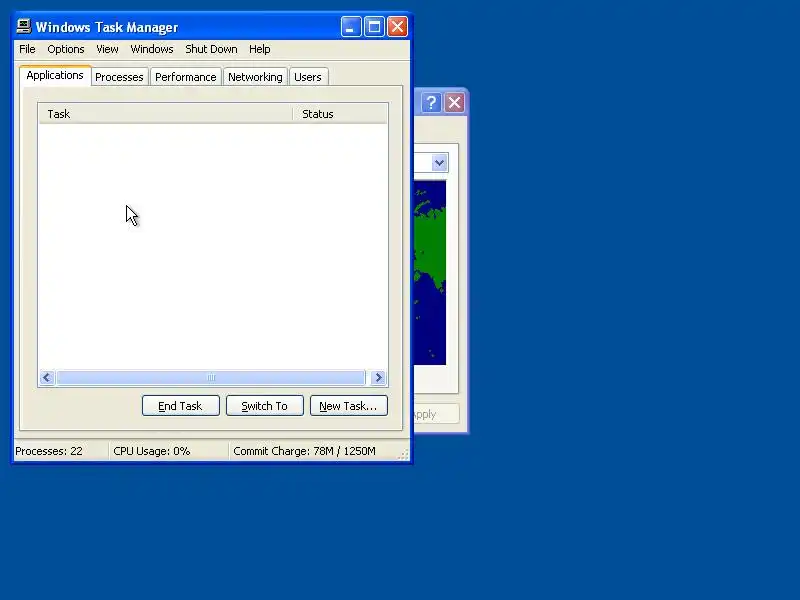Click the New Task... button
This screenshot has width=800, height=600.
(x=348, y=406)
